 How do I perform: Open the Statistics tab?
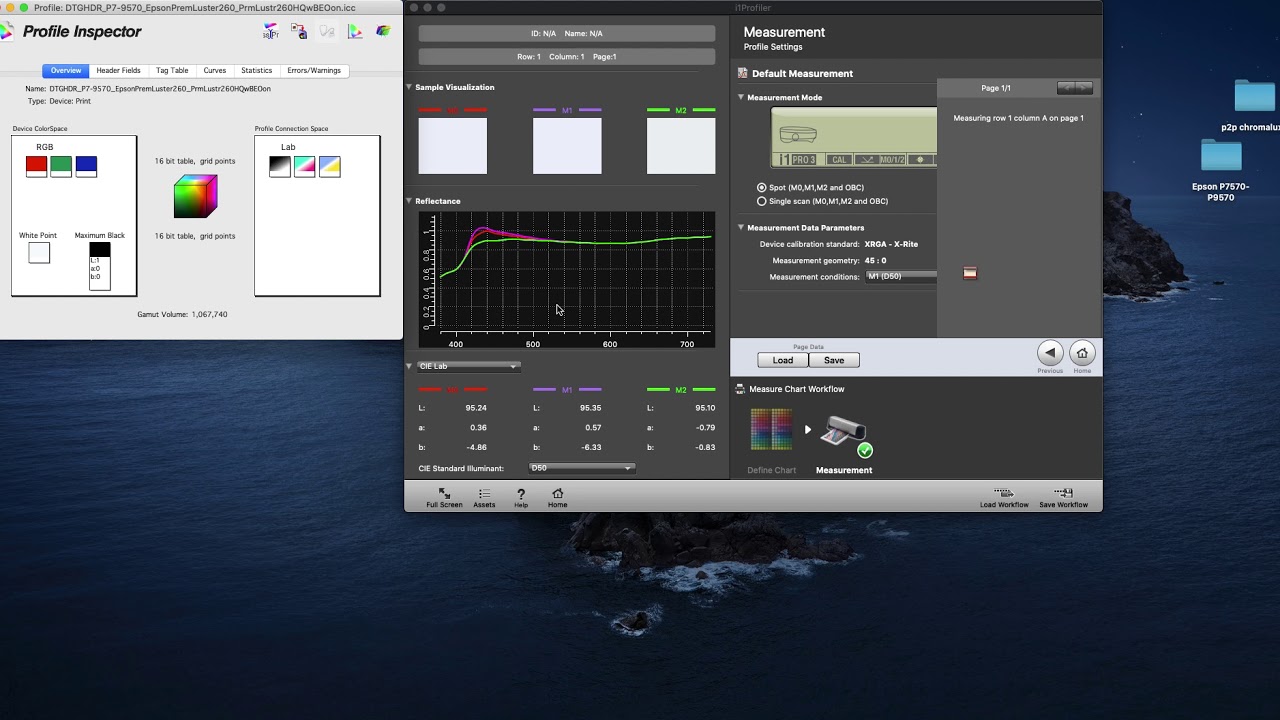point(257,71)
